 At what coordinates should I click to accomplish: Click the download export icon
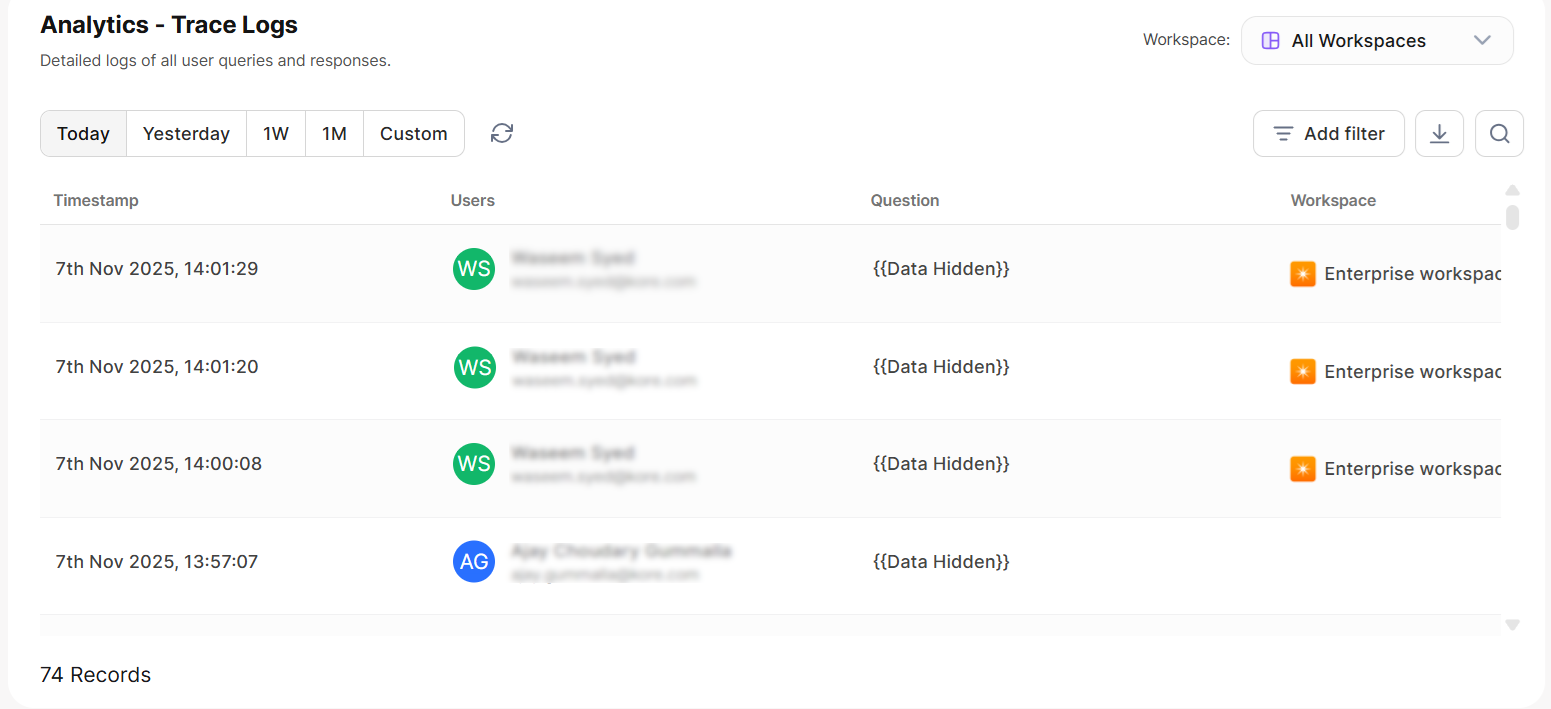(x=1438, y=133)
